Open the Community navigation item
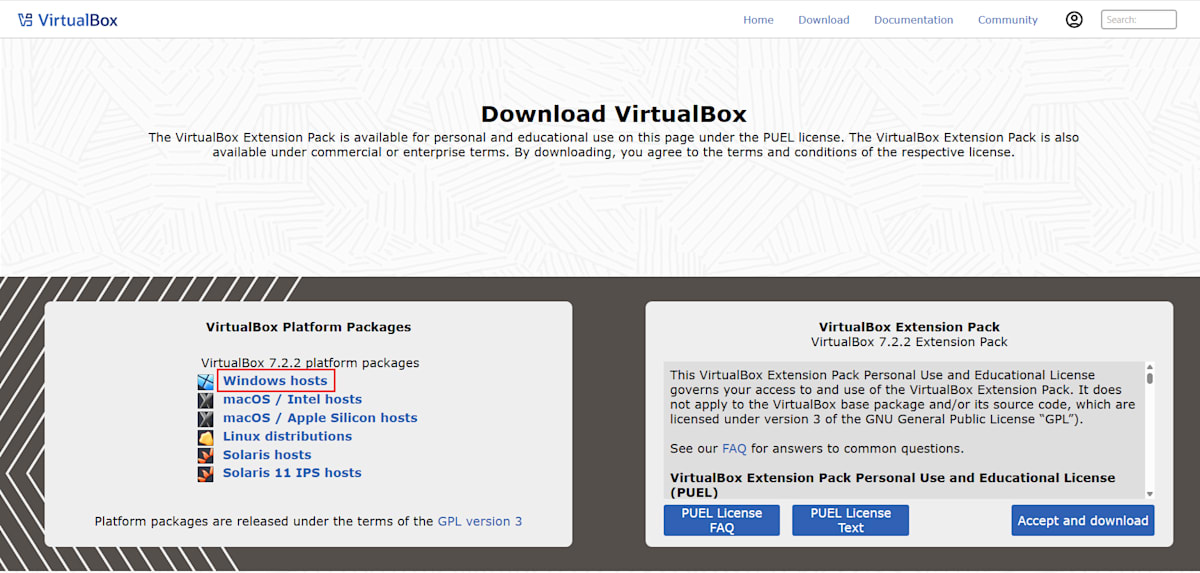The height and width of the screenshot is (573, 1200). (x=1008, y=20)
